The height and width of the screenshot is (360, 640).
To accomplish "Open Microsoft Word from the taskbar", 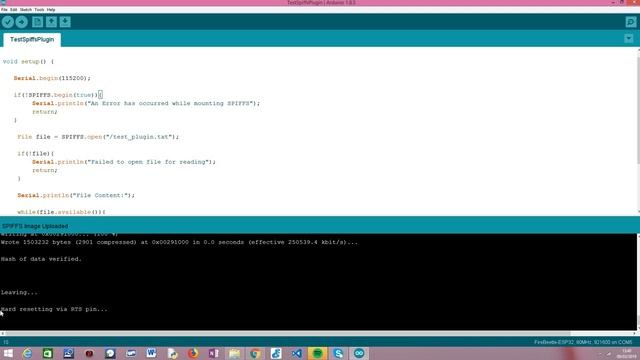I will coord(151,353).
